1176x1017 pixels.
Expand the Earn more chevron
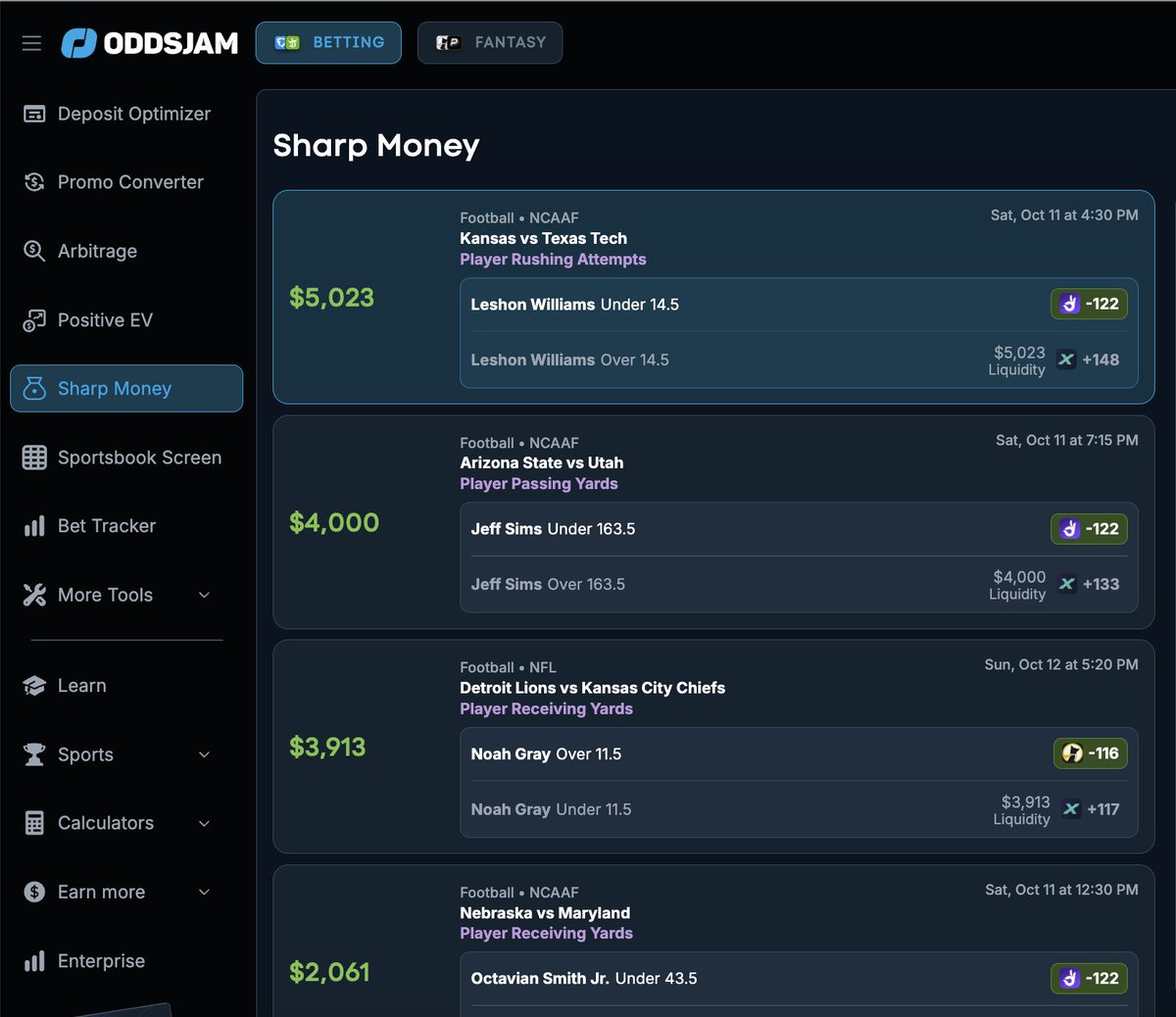[204, 892]
